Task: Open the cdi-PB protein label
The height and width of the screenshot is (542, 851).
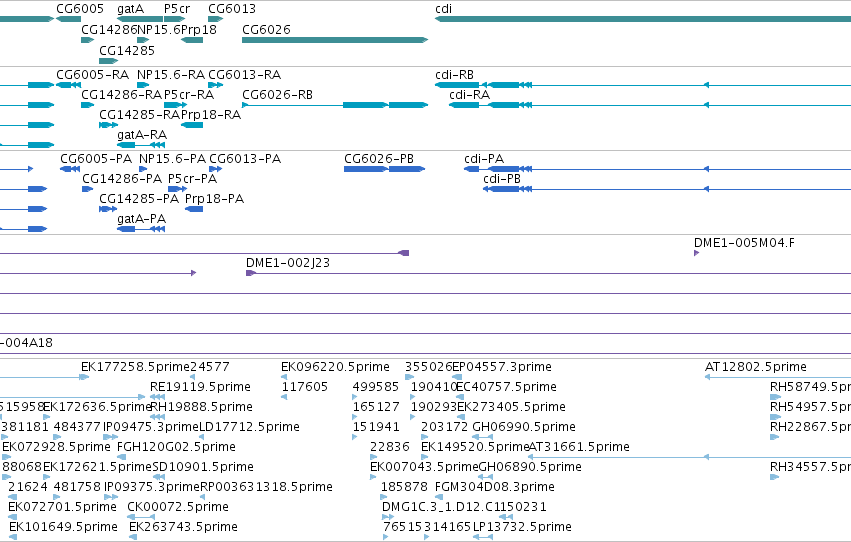Action: point(502,179)
